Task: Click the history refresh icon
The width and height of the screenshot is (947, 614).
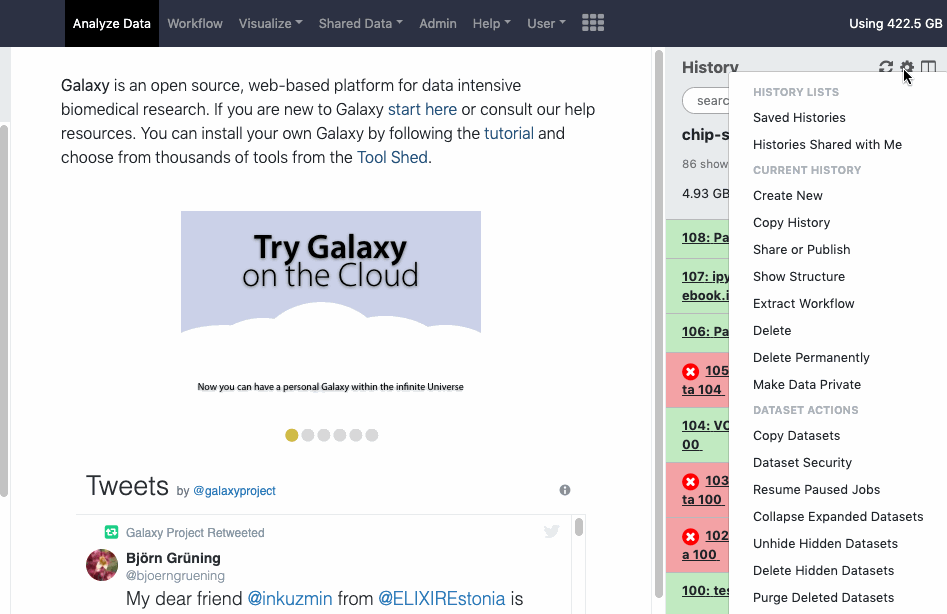Action: point(885,68)
